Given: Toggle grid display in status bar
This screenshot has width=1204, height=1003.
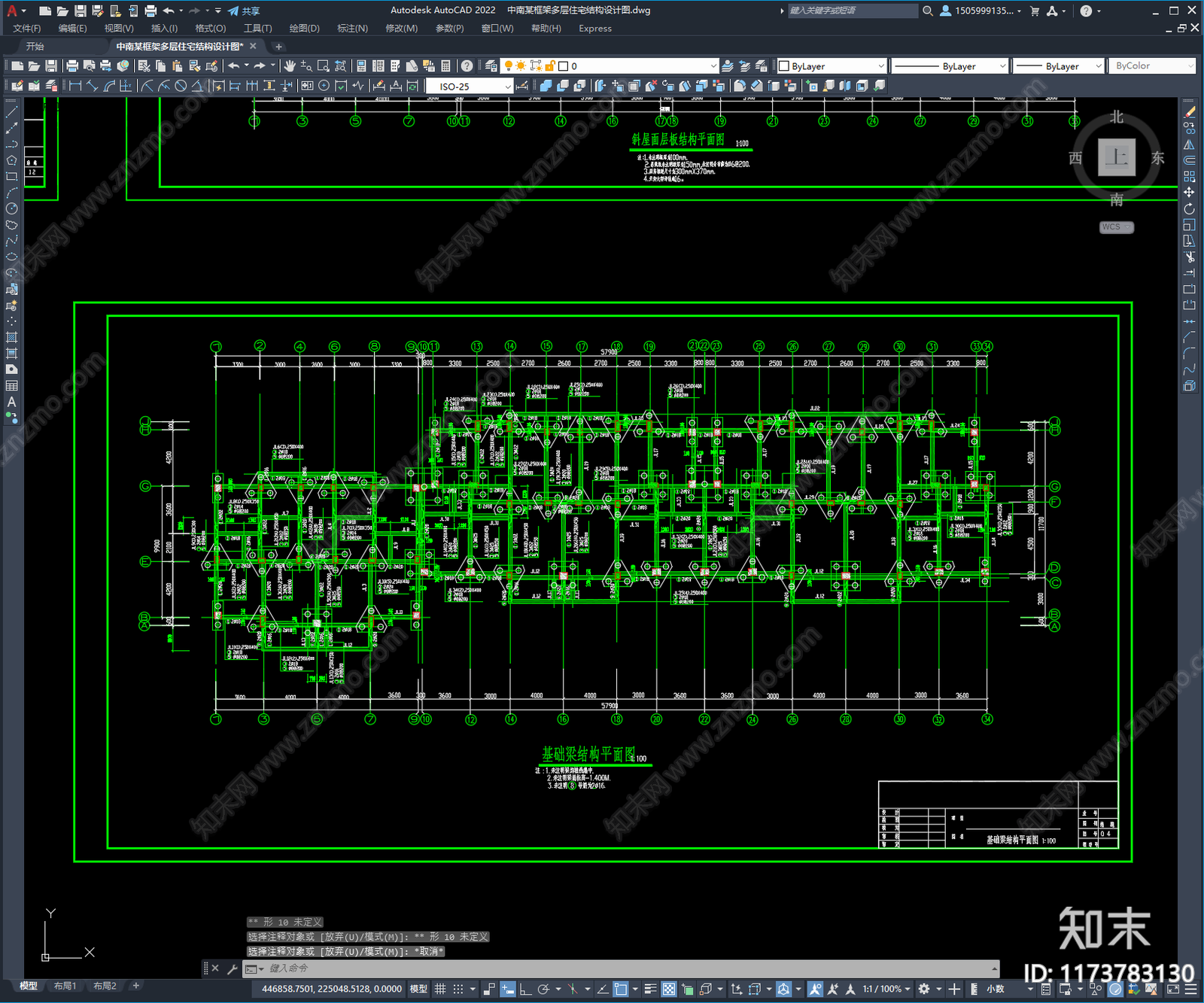Looking at the screenshot, I should click(441, 989).
